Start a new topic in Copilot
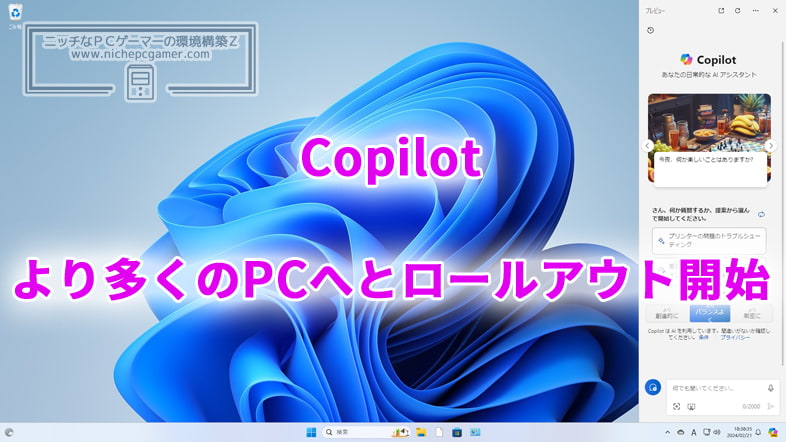This screenshot has height=442, width=786. pyautogui.click(x=652, y=387)
